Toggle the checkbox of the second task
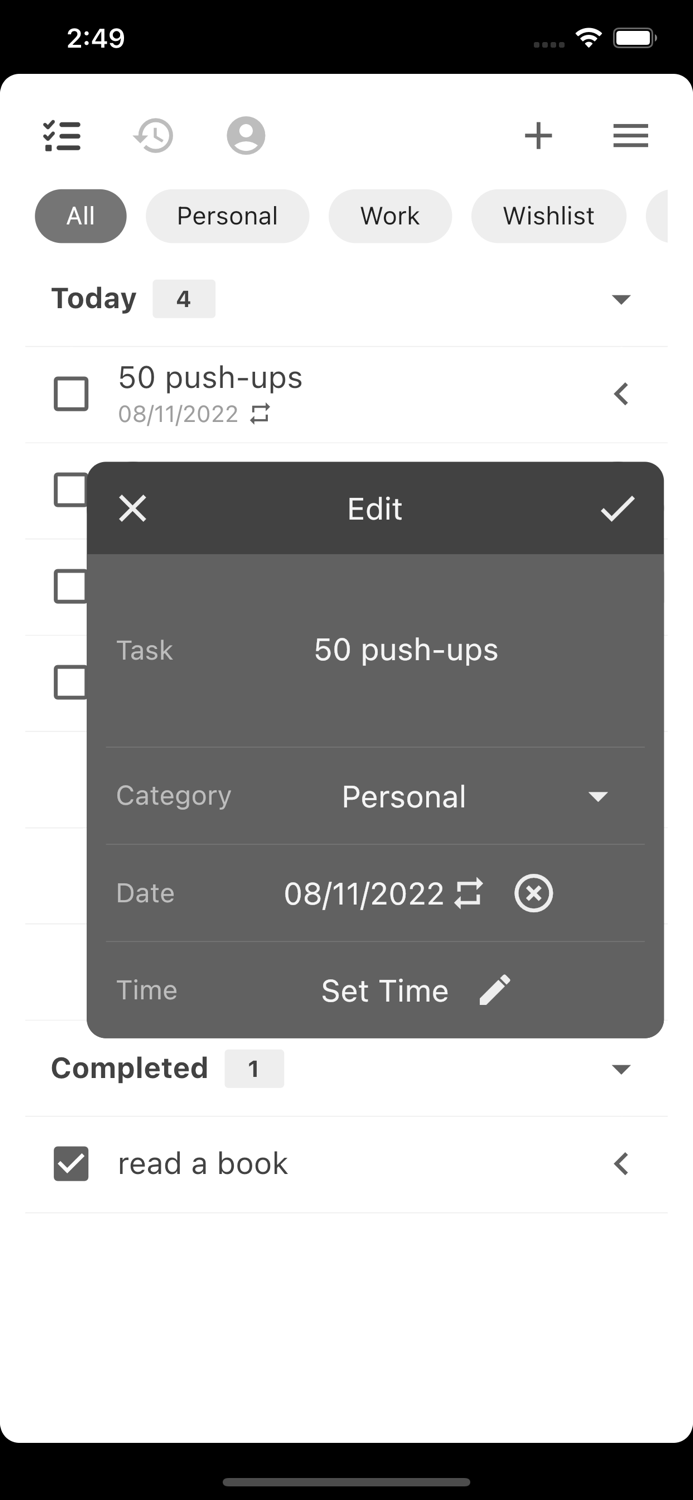 coord(71,490)
